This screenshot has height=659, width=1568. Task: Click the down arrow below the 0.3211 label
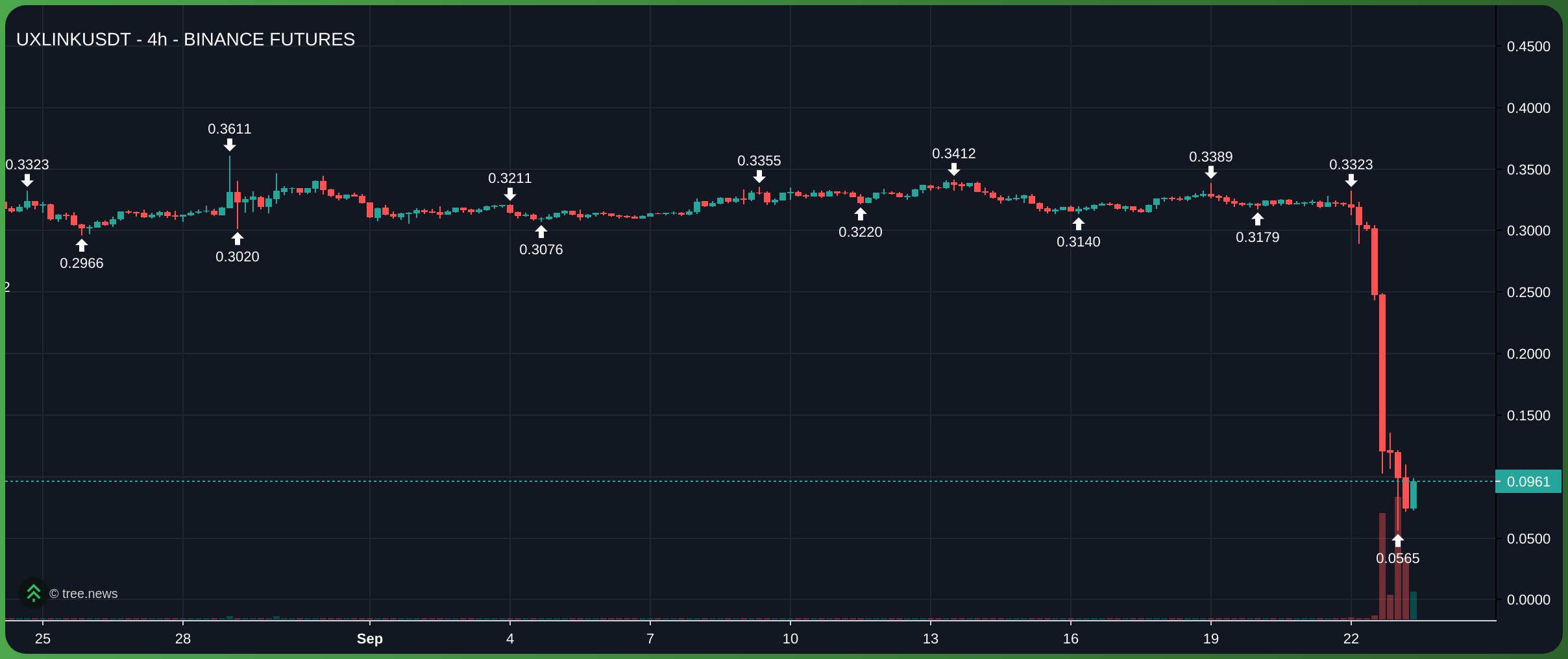coord(510,194)
